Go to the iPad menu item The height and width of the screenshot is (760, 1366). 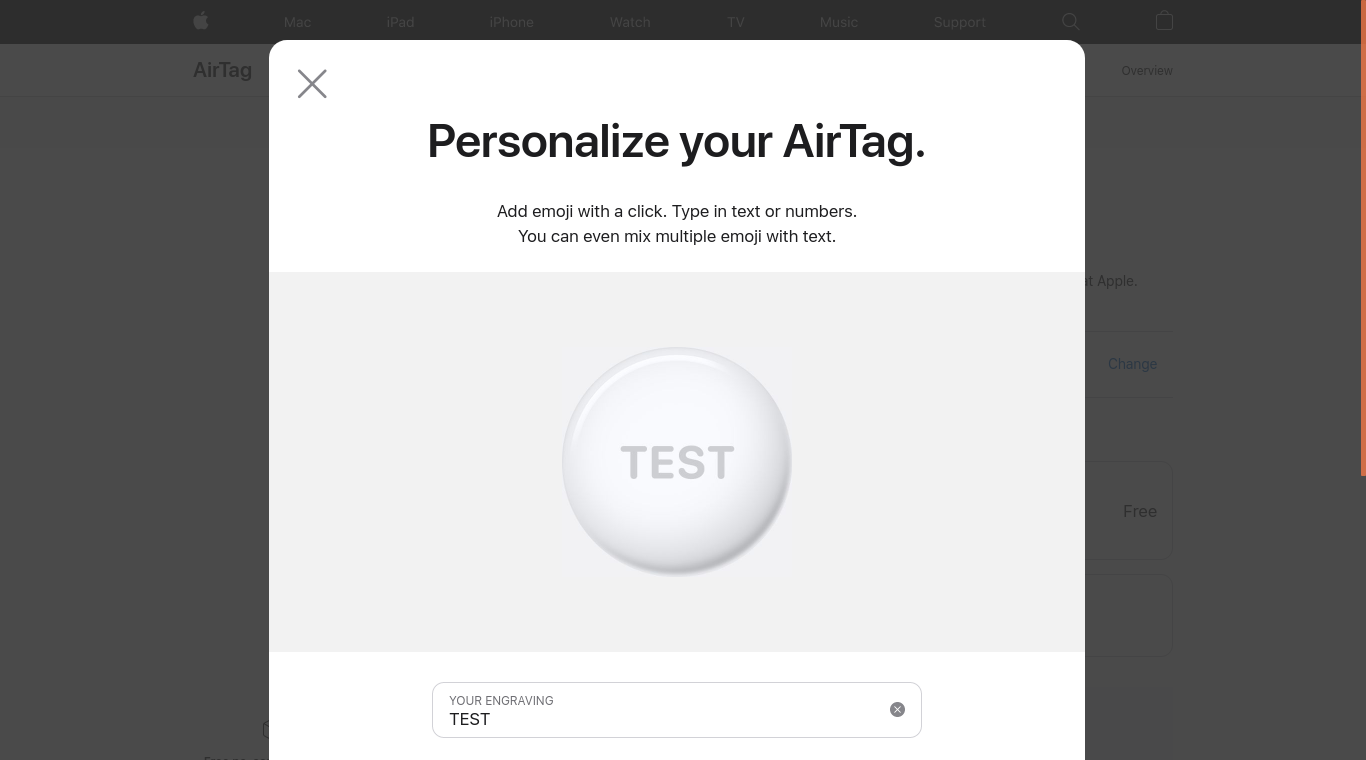(400, 22)
